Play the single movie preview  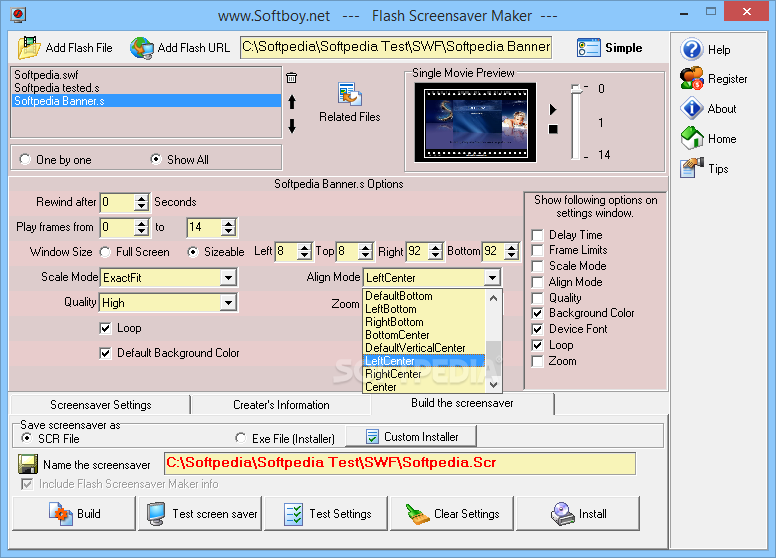click(553, 109)
